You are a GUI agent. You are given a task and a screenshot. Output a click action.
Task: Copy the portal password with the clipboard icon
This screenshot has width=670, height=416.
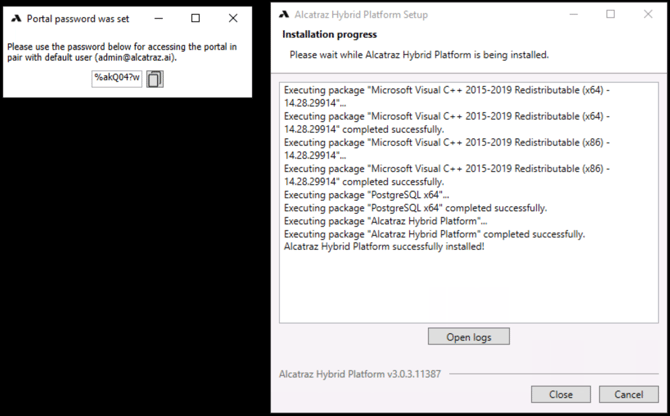[x=154, y=78]
